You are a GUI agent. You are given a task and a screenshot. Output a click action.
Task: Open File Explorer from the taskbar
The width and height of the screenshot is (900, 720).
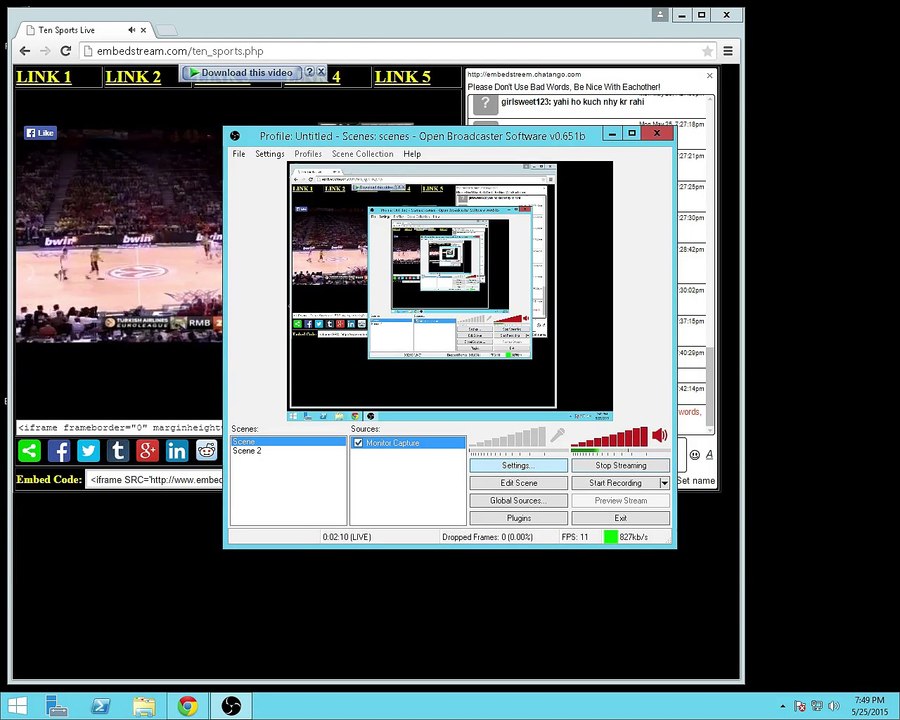144,706
